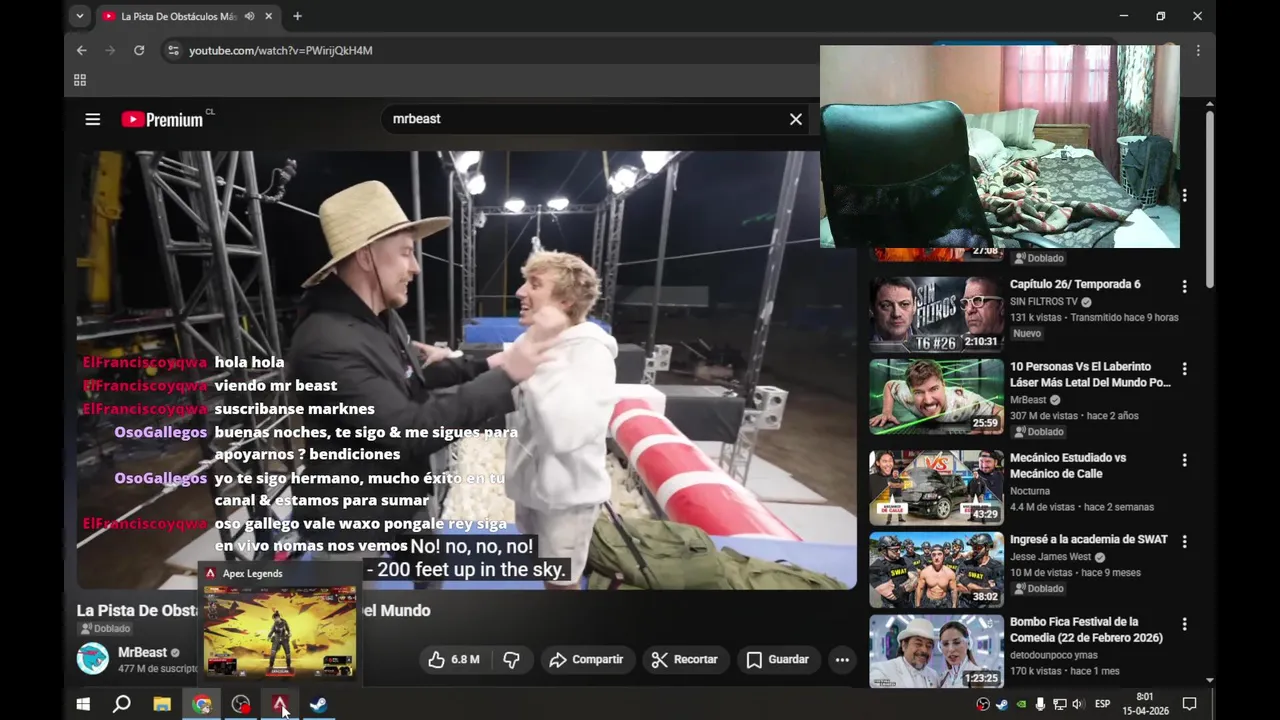The height and width of the screenshot is (720, 1280).
Task: Go back to the previous page
Action: [x=82, y=50]
